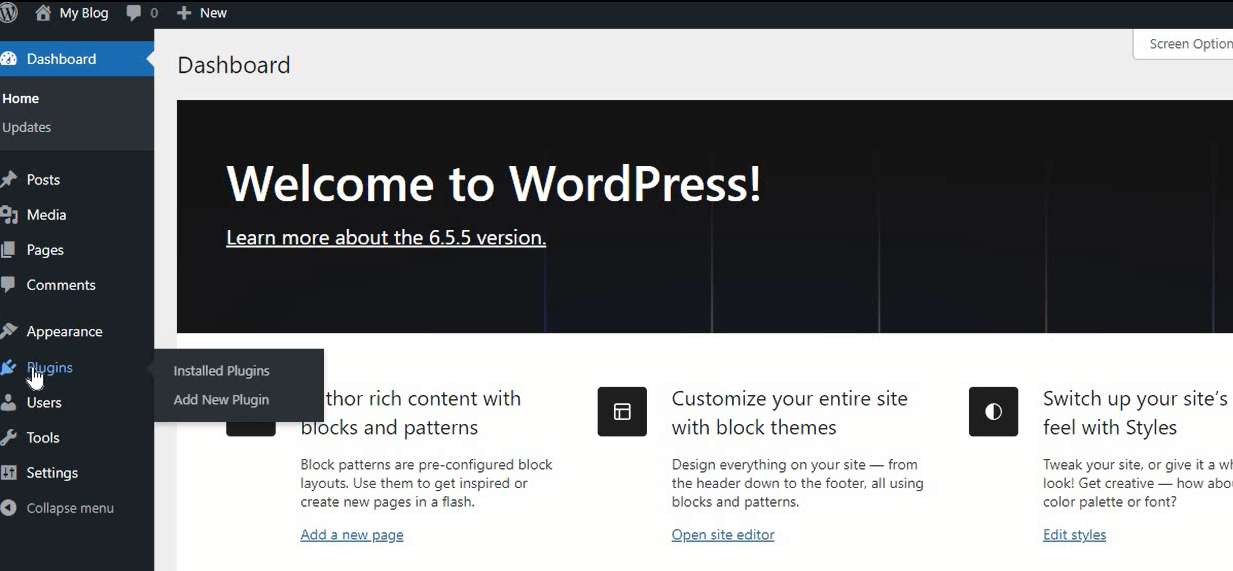Click the Edit styles link
This screenshot has height=571, width=1233.
click(x=1074, y=535)
